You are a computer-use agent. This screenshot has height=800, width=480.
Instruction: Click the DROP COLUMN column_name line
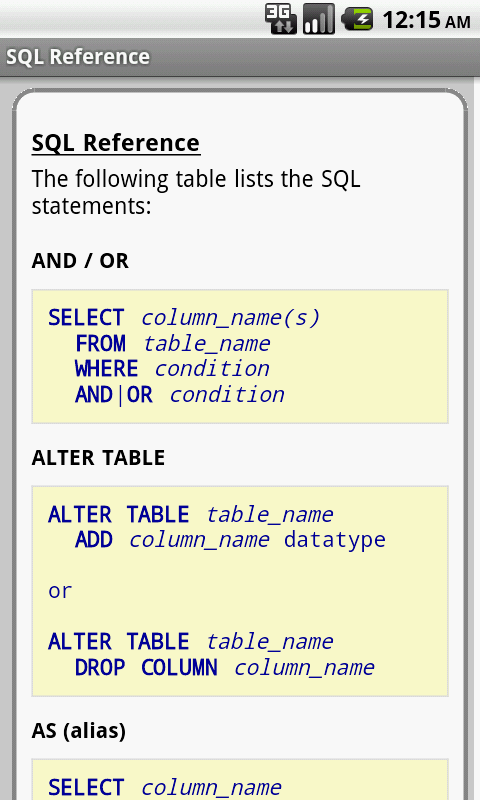(224, 667)
